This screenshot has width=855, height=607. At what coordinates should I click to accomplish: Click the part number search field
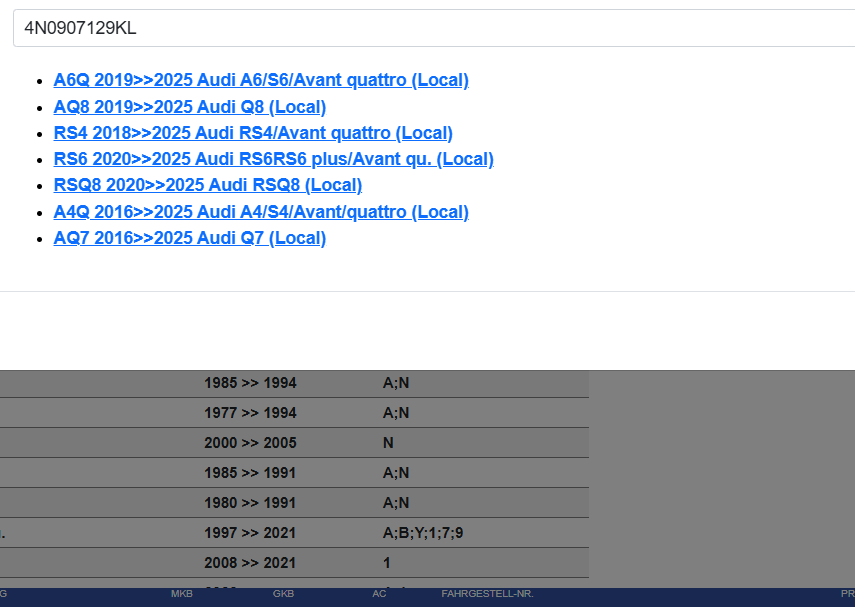click(x=430, y=28)
